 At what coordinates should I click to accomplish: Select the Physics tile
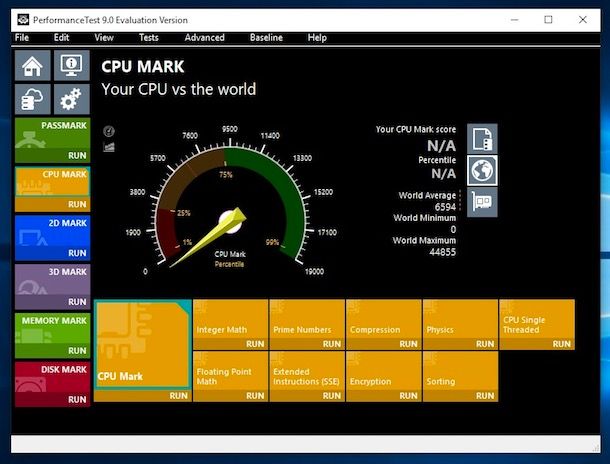tap(461, 319)
